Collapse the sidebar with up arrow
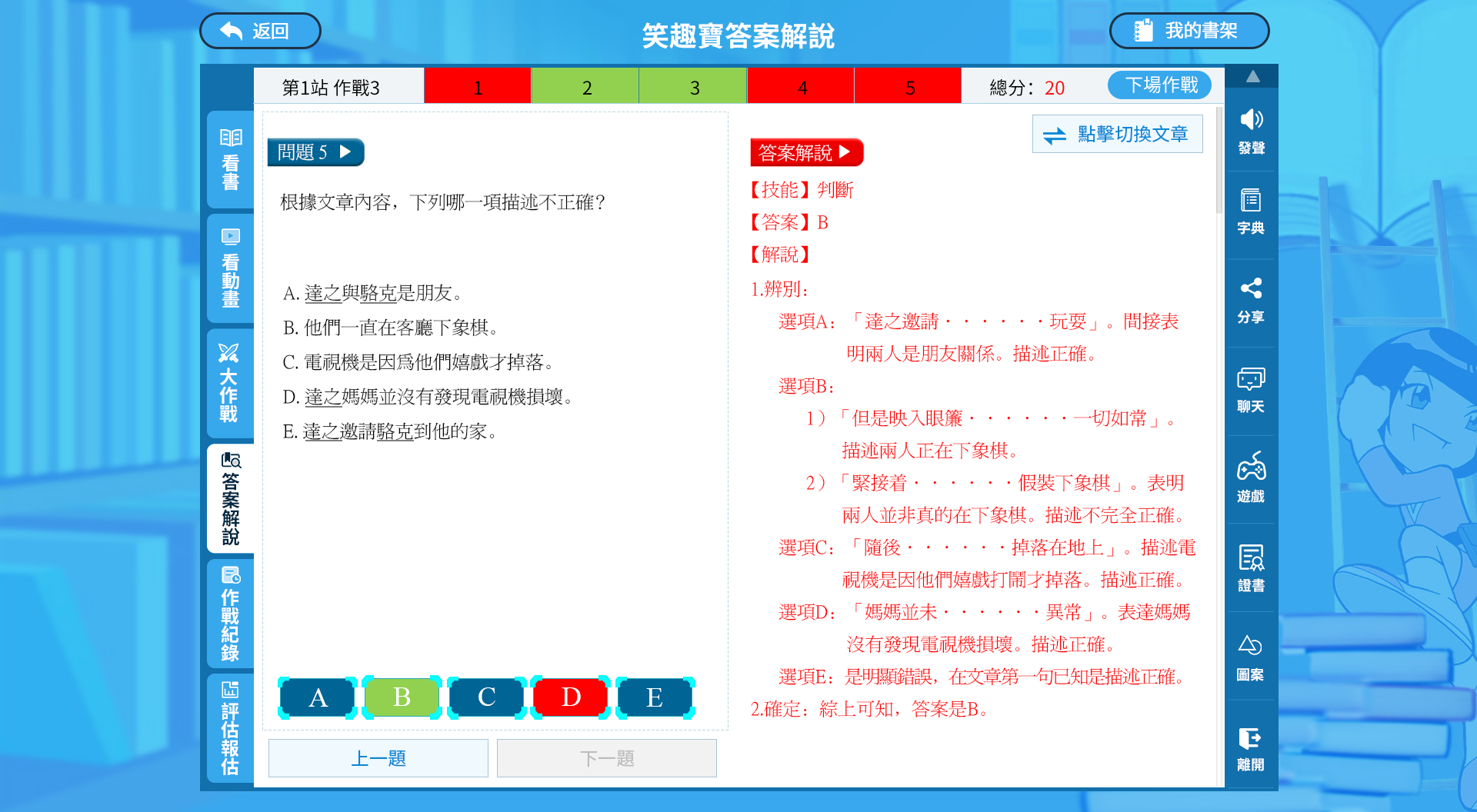Screen dimensions: 1477x812 click(1252, 76)
